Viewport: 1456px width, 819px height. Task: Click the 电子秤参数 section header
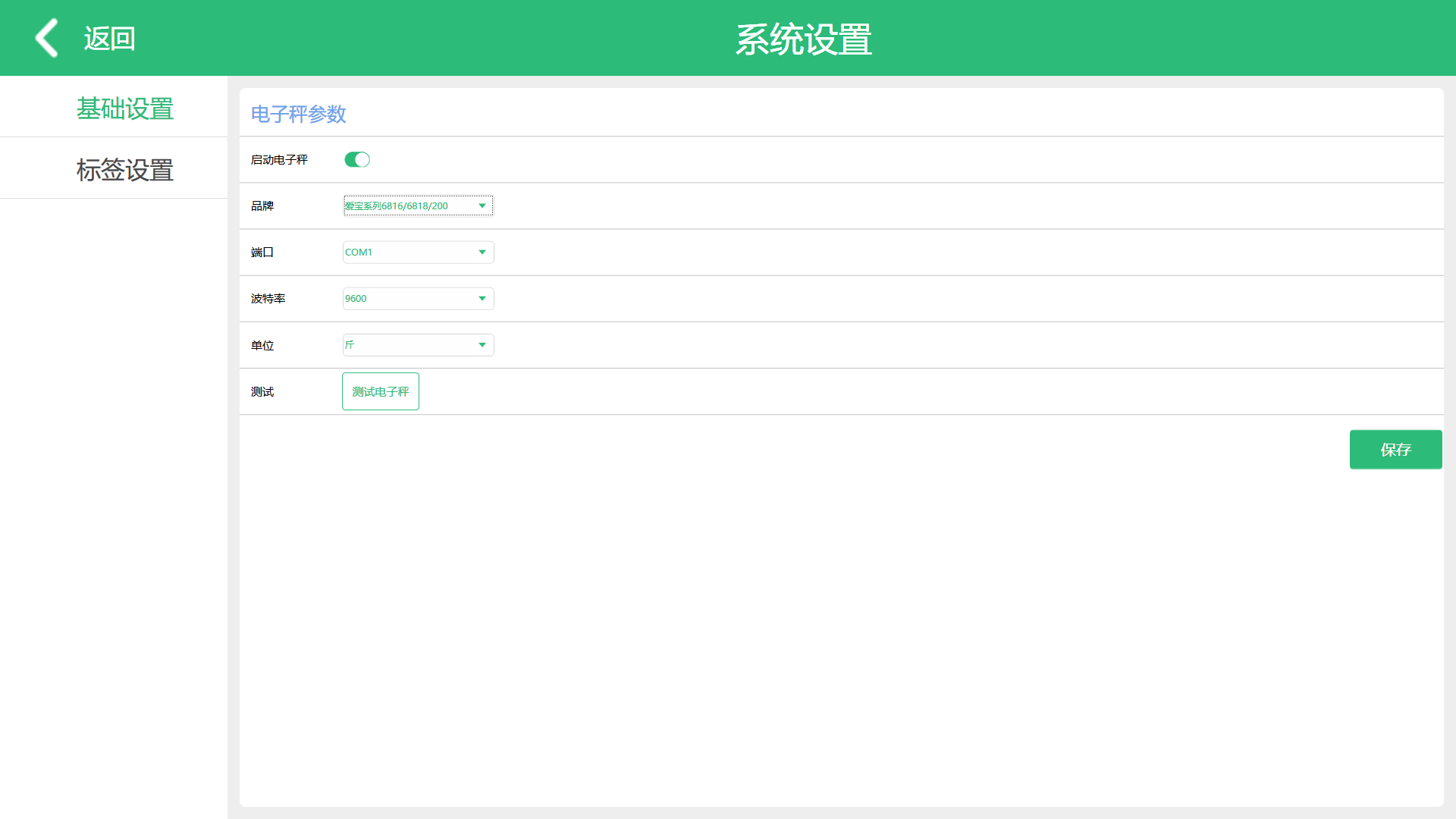299,114
